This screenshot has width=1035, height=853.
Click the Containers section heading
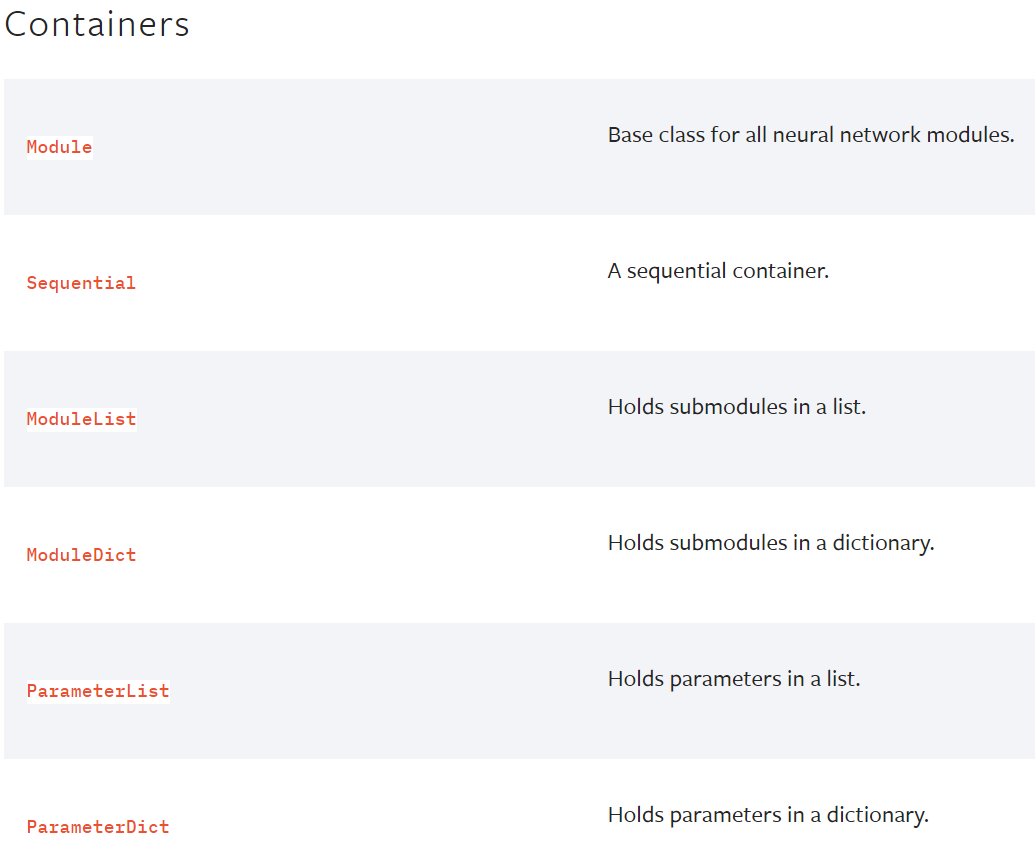click(x=97, y=25)
